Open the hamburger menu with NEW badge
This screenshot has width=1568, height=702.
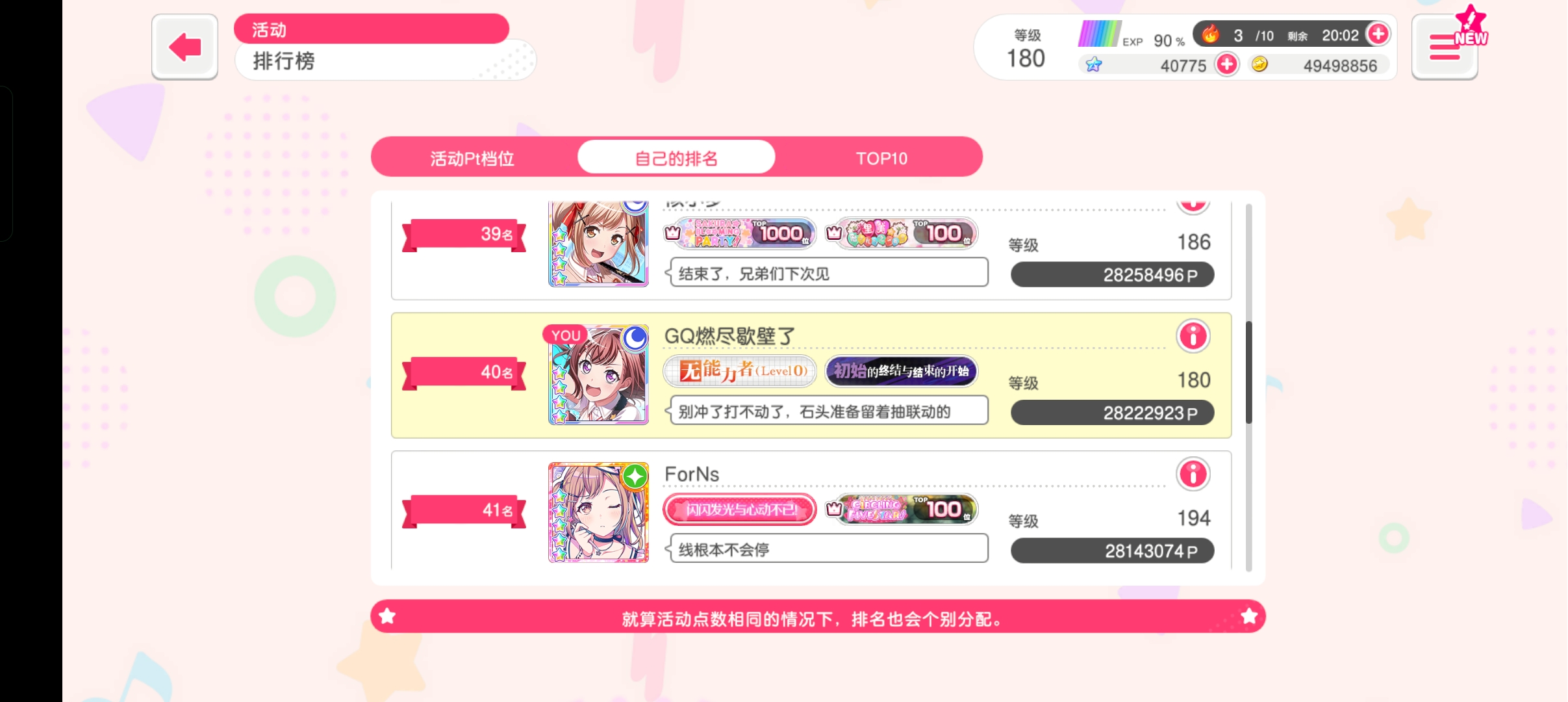pyautogui.click(x=1445, y=47)
